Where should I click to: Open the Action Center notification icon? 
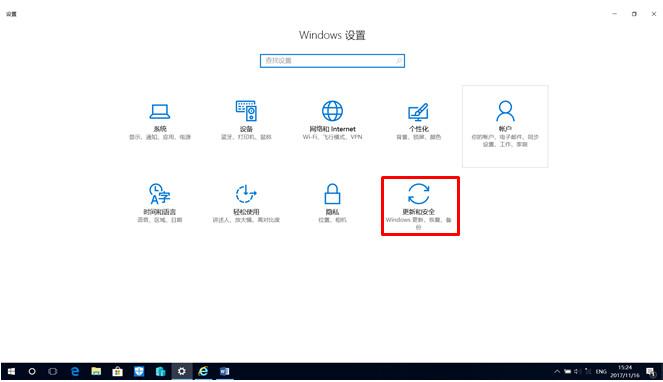(x=650, y=371)
